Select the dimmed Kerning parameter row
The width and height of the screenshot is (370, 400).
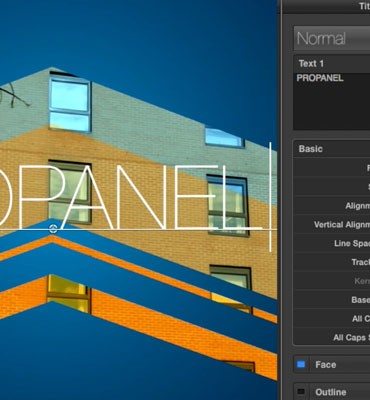click(332, 281)
